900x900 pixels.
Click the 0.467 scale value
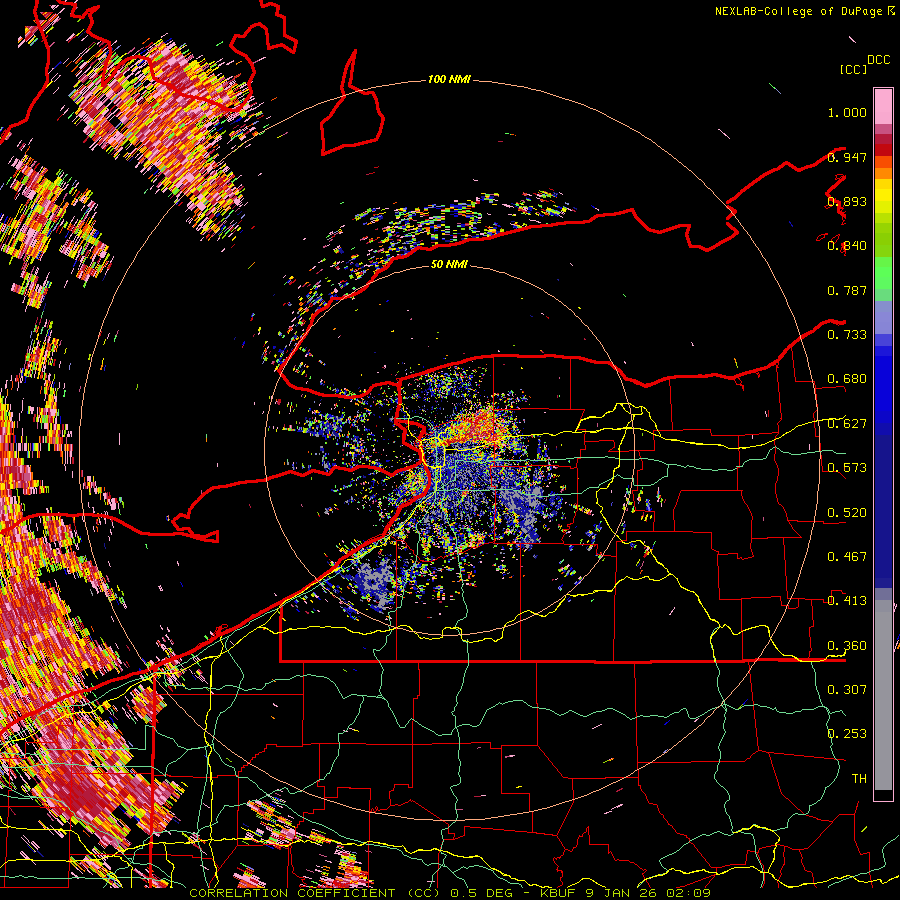(847, 556)
